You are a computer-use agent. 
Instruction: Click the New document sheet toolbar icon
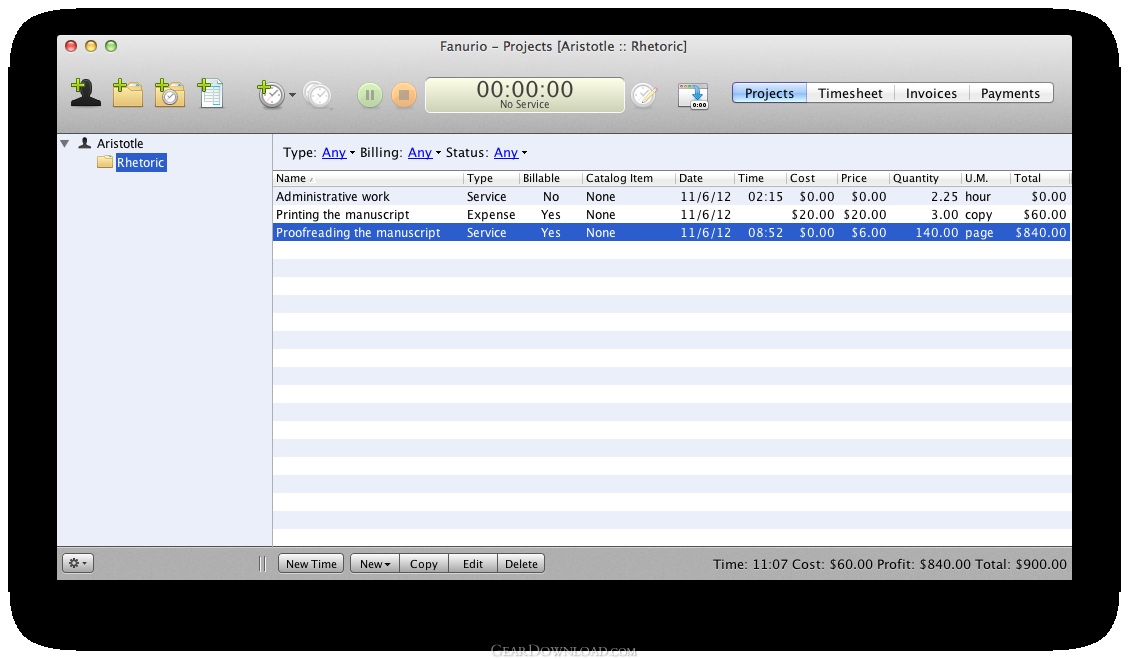[x=210, y=94]
